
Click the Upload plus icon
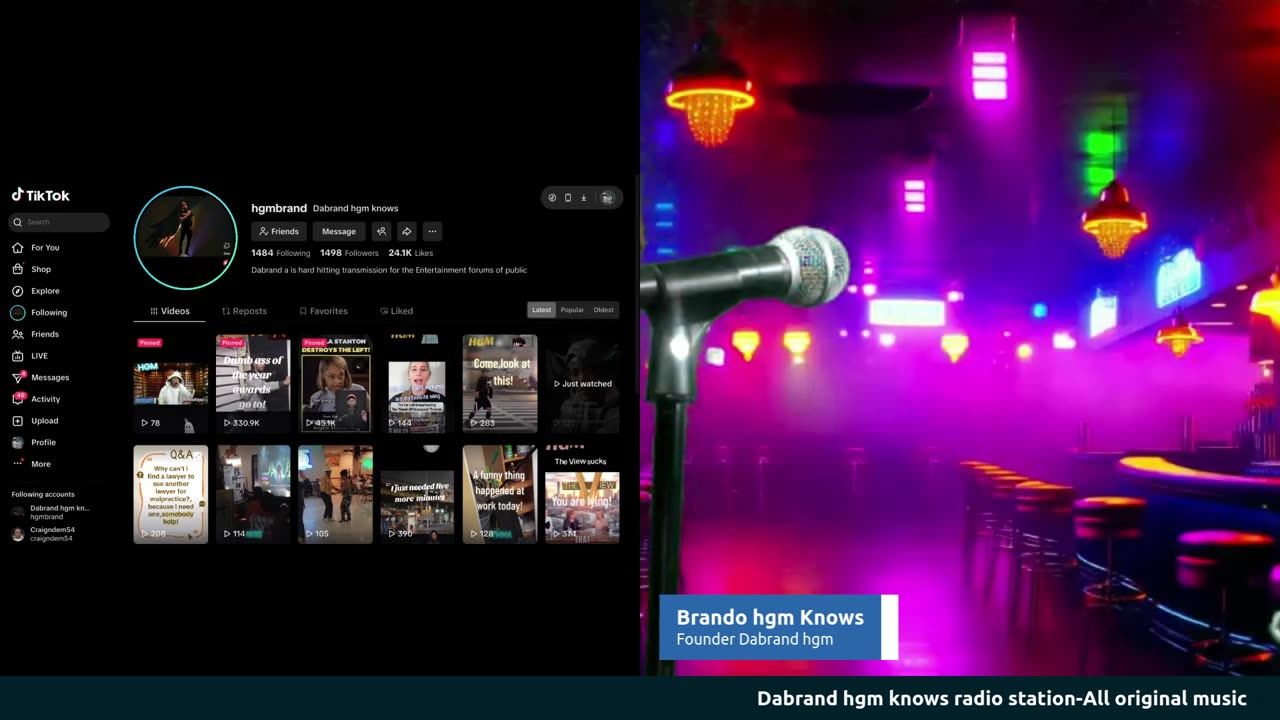point(17,421)
